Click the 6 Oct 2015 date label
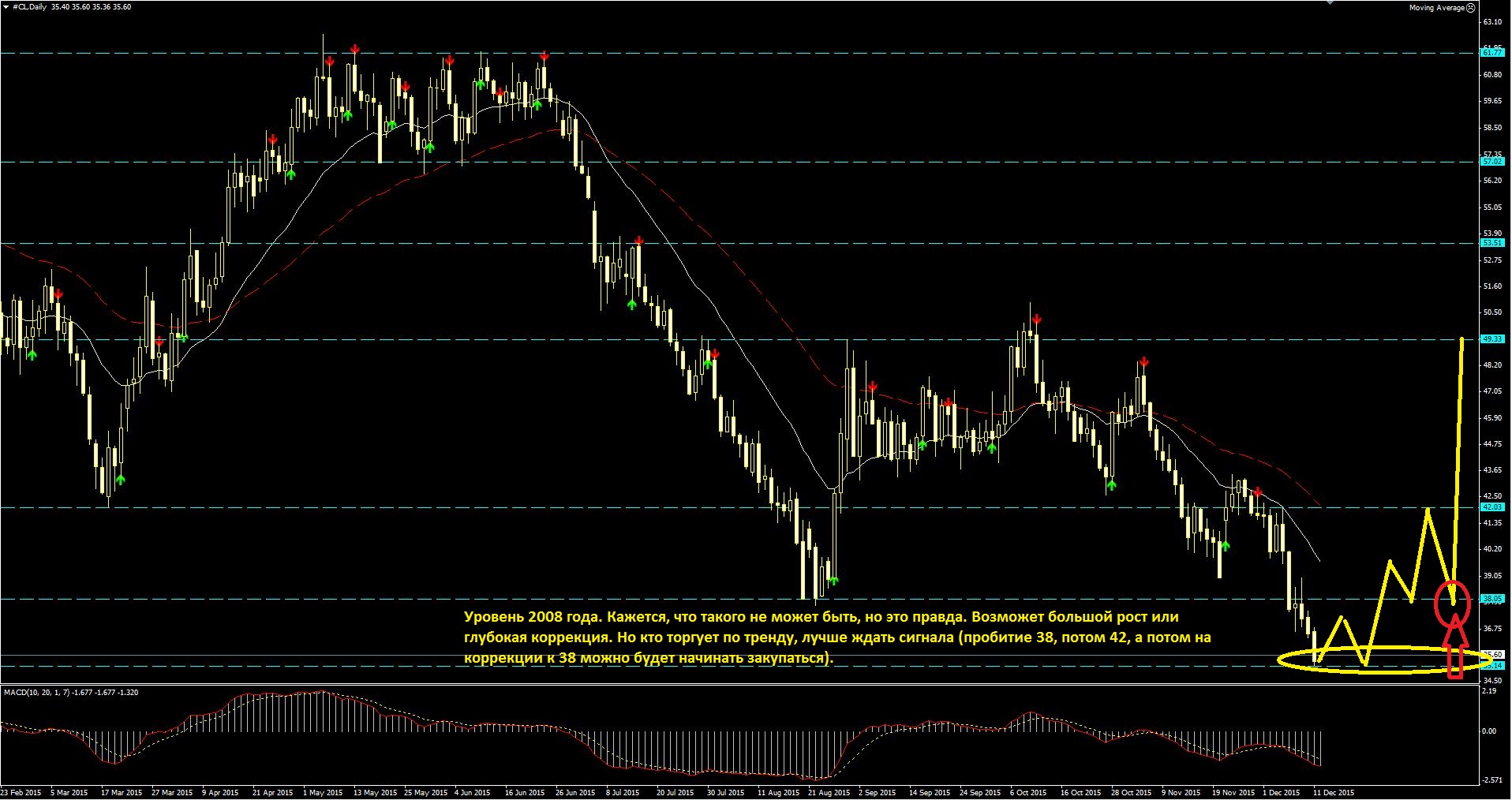 (1028, 793)
